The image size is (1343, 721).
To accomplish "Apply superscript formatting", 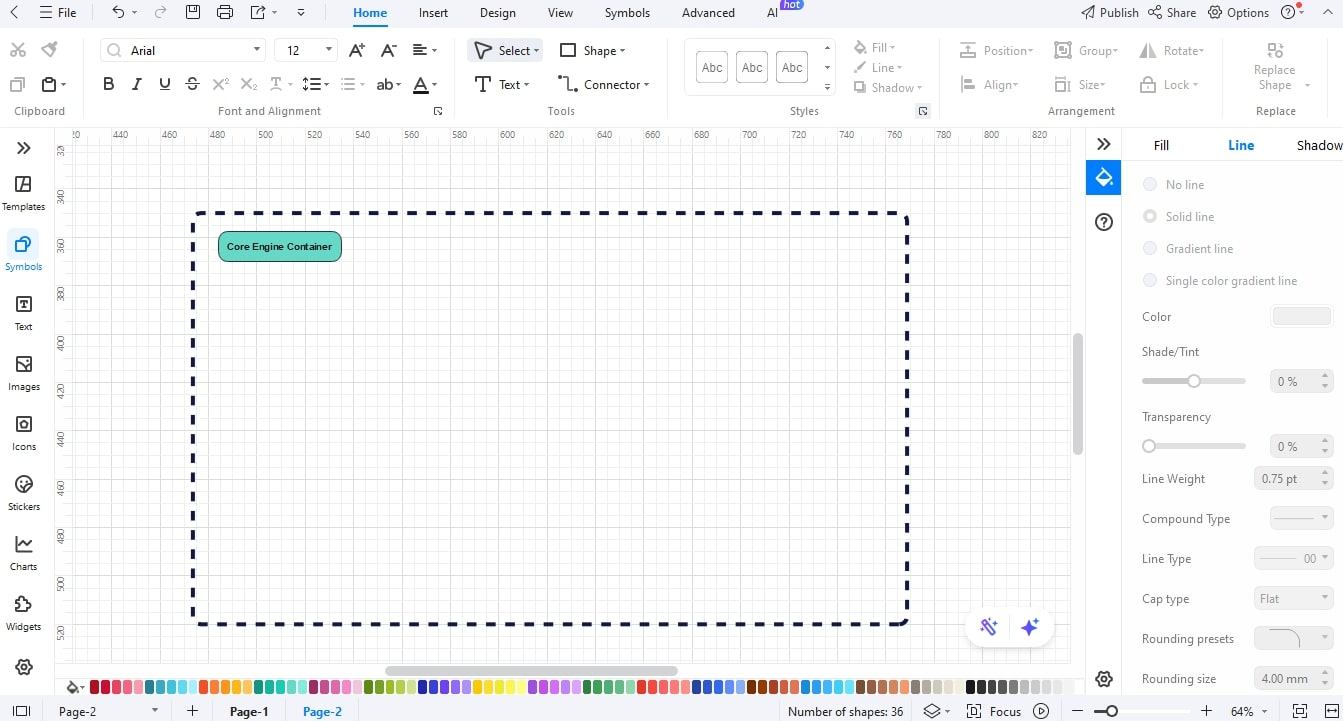I will pos(221,85).
